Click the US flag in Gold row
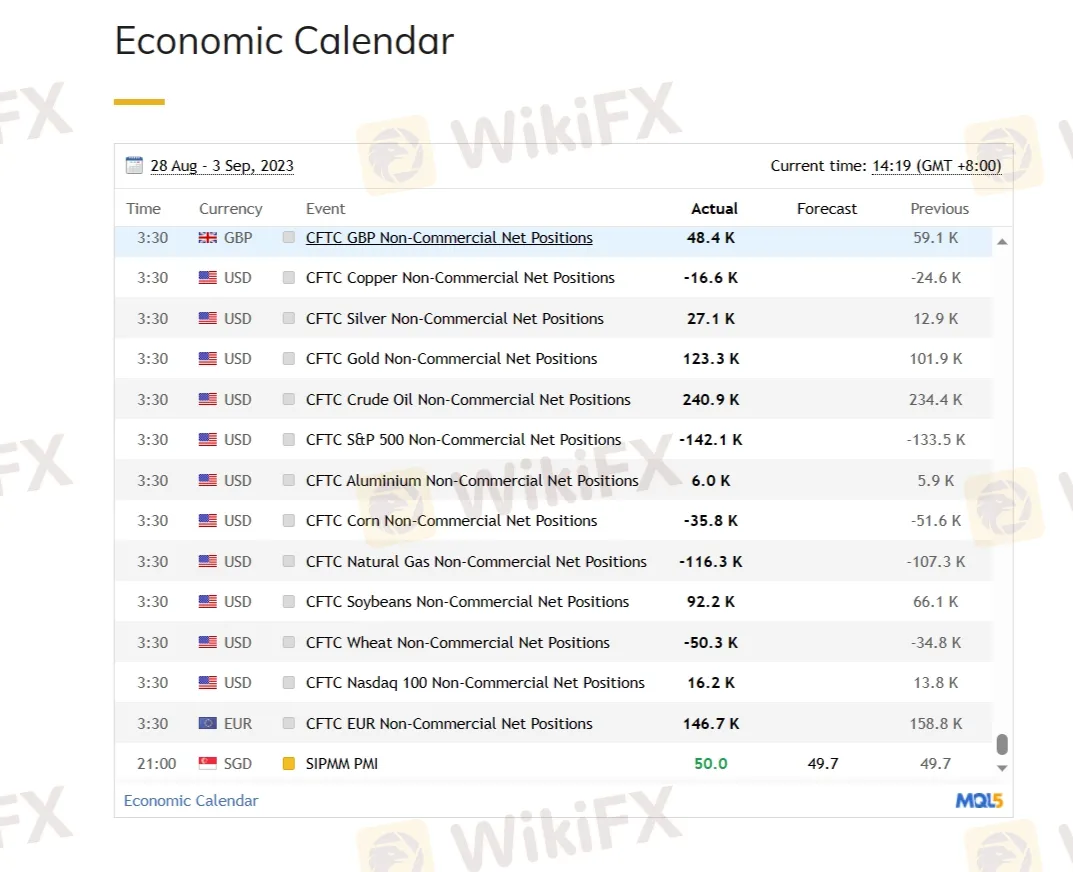1073x872 pixels. coord(207,359)
